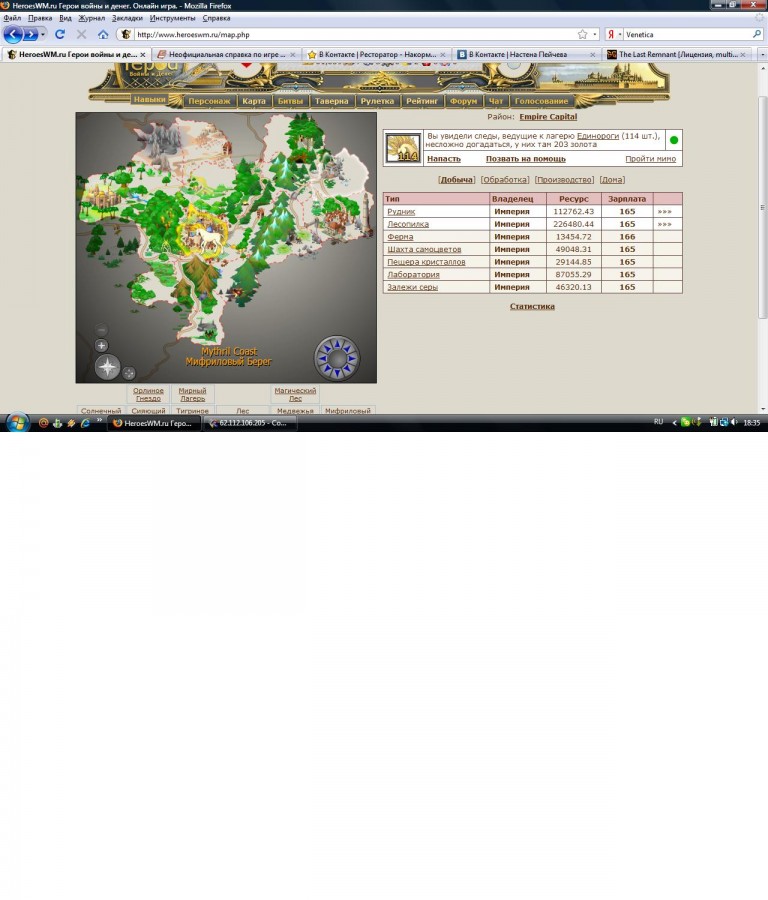
Task: Select the Дома category tab
Action: [x=612, y=180]
